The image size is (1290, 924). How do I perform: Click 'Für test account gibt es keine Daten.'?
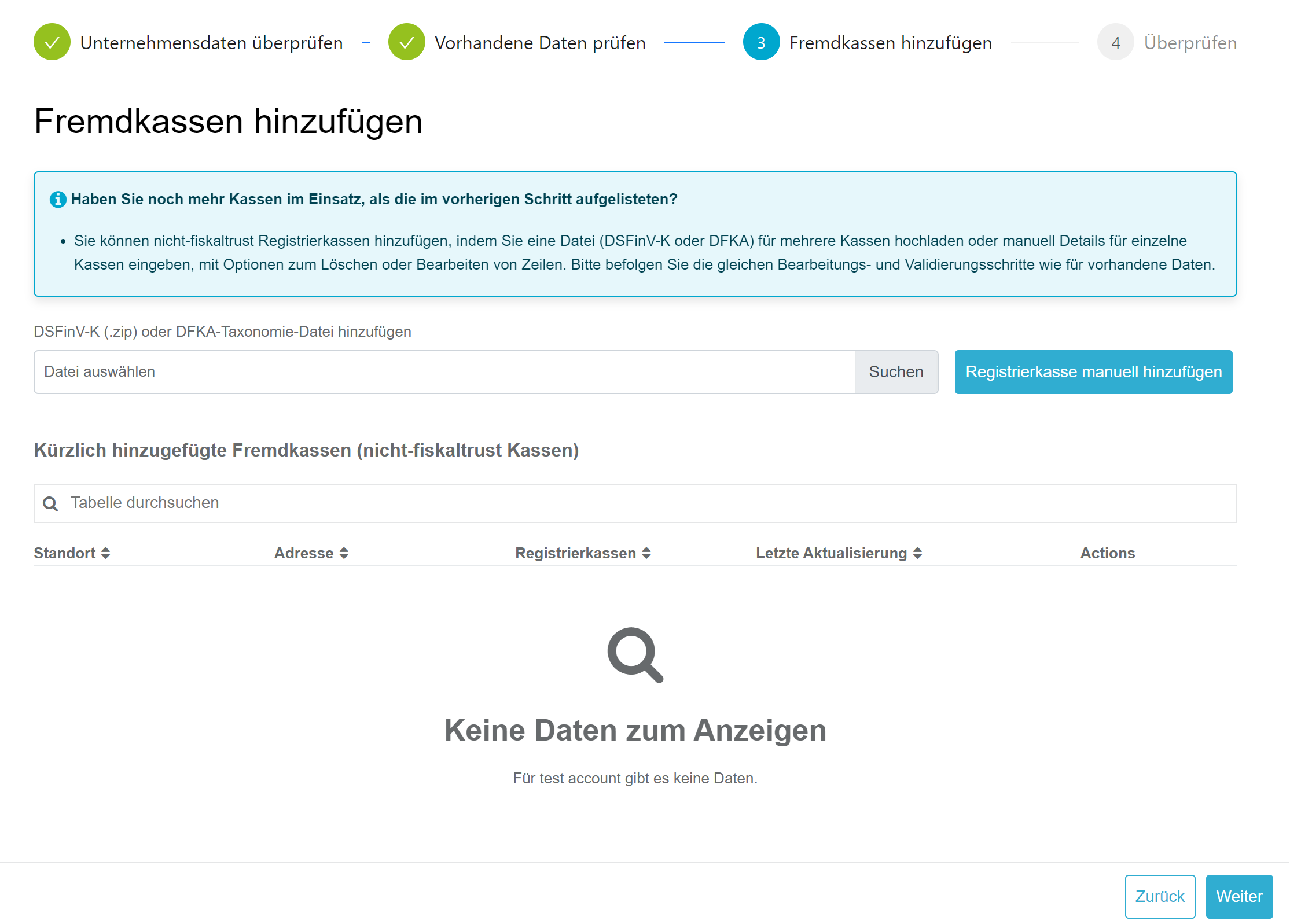pos(635,778)
